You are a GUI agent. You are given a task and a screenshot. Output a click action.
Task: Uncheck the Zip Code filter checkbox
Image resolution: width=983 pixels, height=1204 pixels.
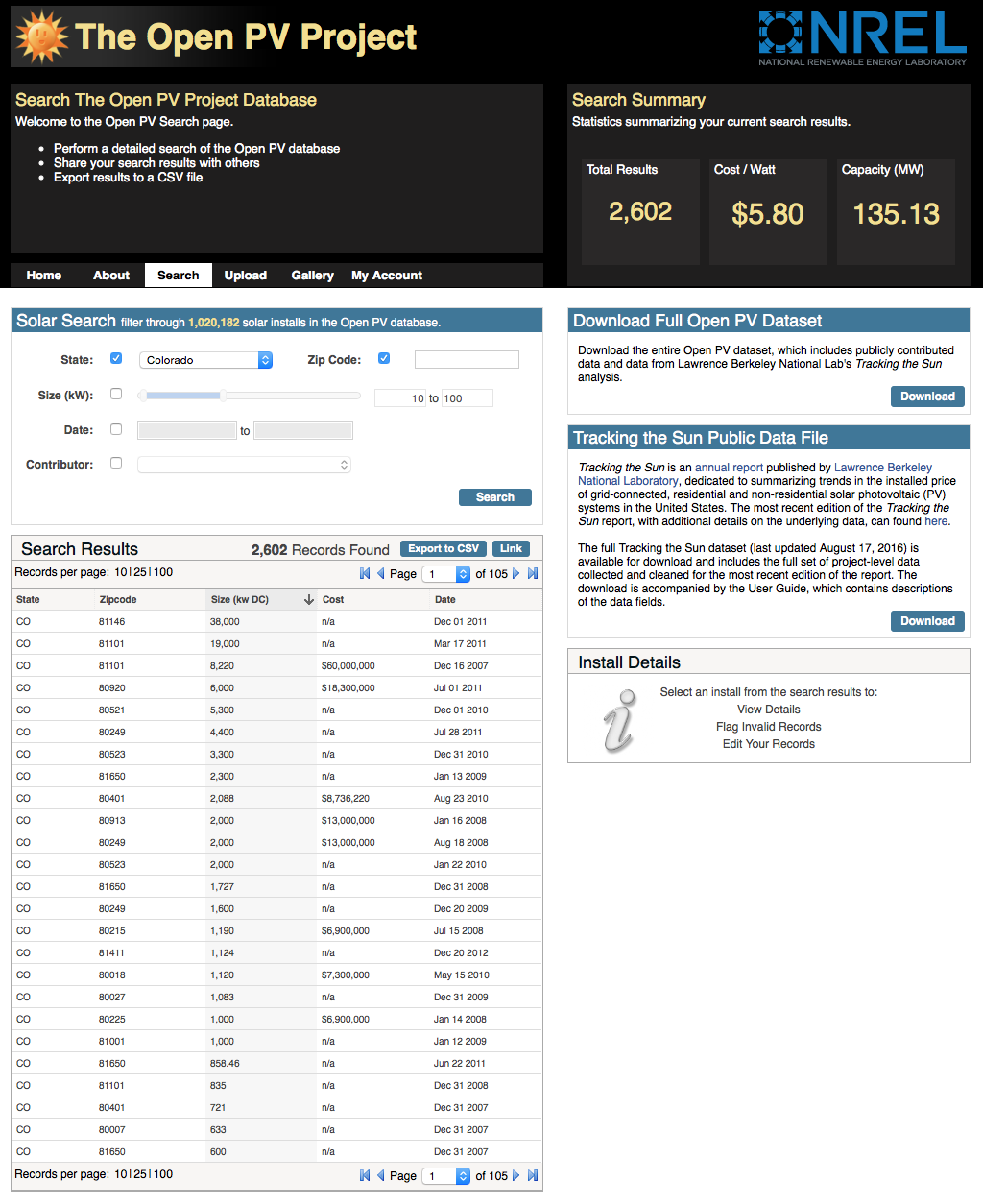click(x=384, y=358)
